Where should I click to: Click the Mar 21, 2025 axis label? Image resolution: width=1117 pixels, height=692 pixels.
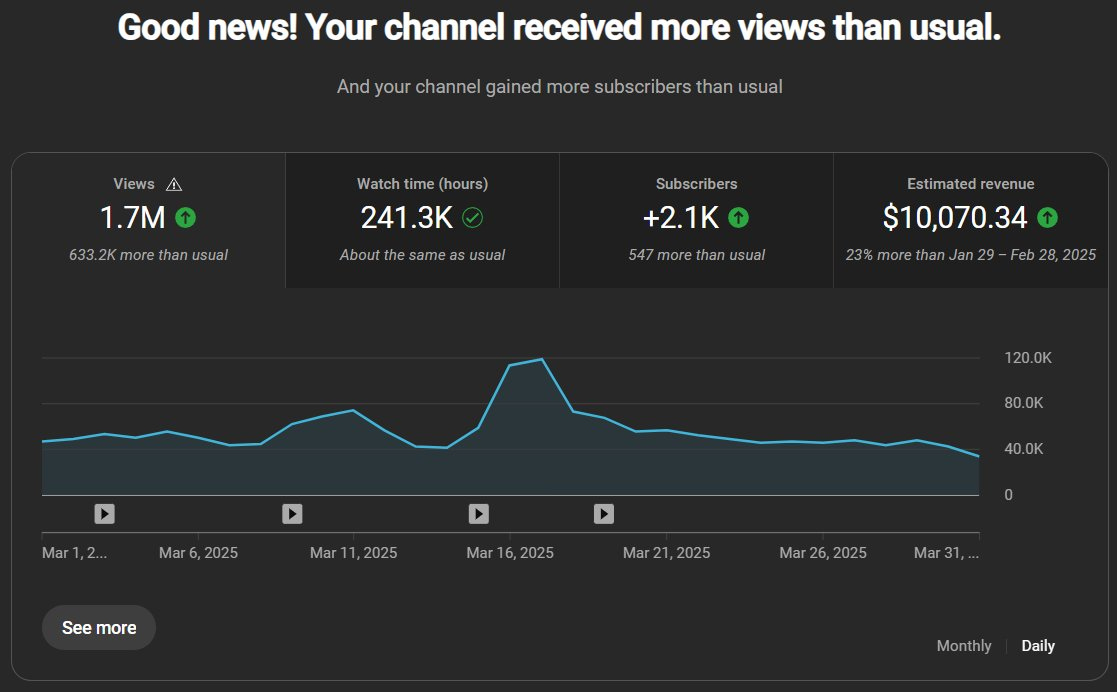click(x=667, y=553)
